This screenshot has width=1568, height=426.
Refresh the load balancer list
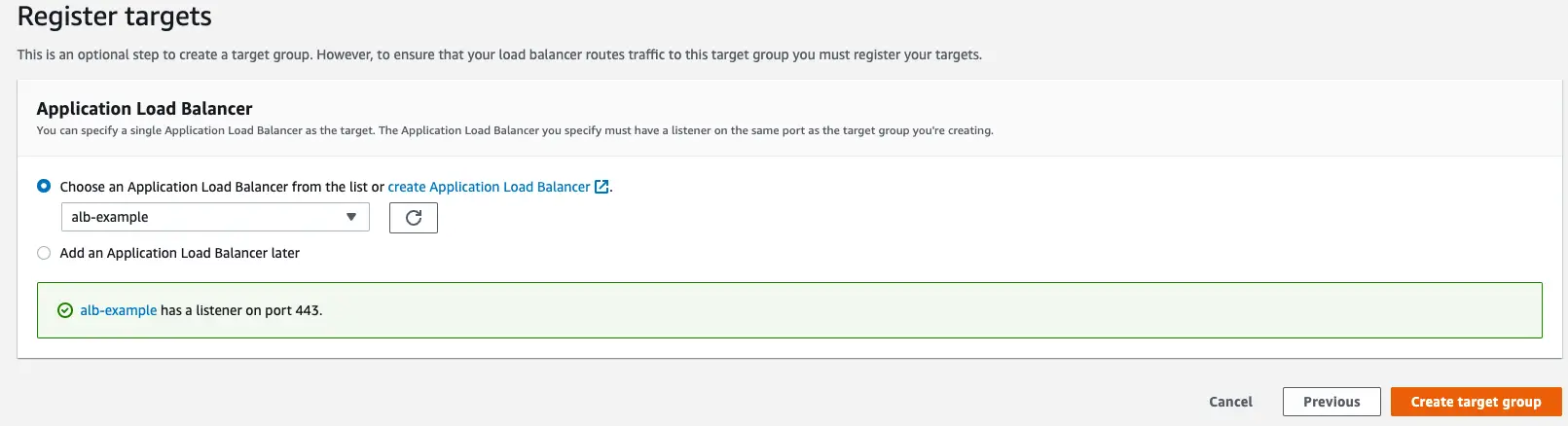click(414, 218)
